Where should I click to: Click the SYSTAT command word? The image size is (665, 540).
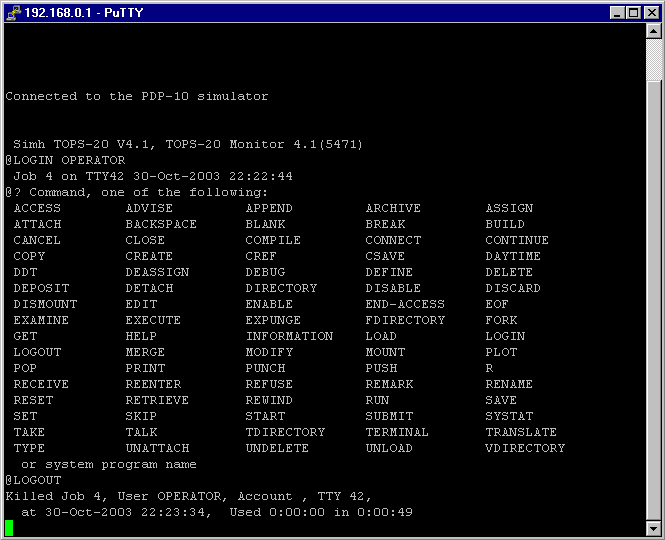click(x=509, y=416)
